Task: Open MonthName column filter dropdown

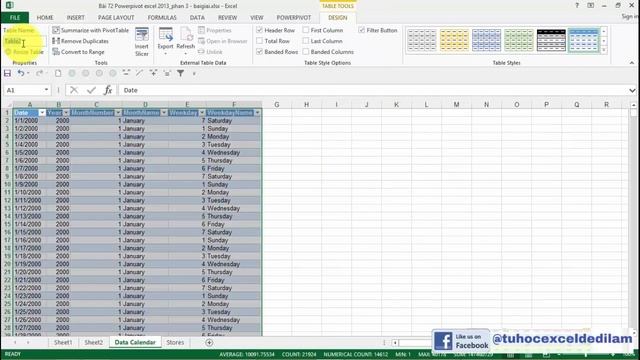Action: click(164, 113)
